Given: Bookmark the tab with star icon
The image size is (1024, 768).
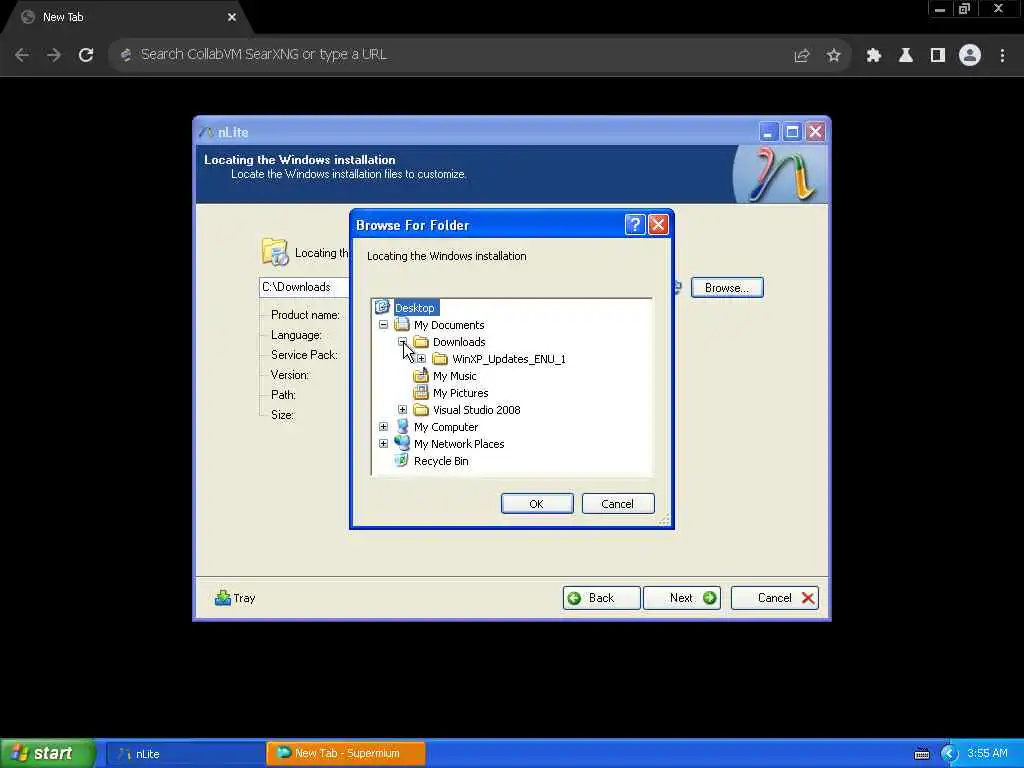Looking at the screenshot, I should [x=833, y=56].
